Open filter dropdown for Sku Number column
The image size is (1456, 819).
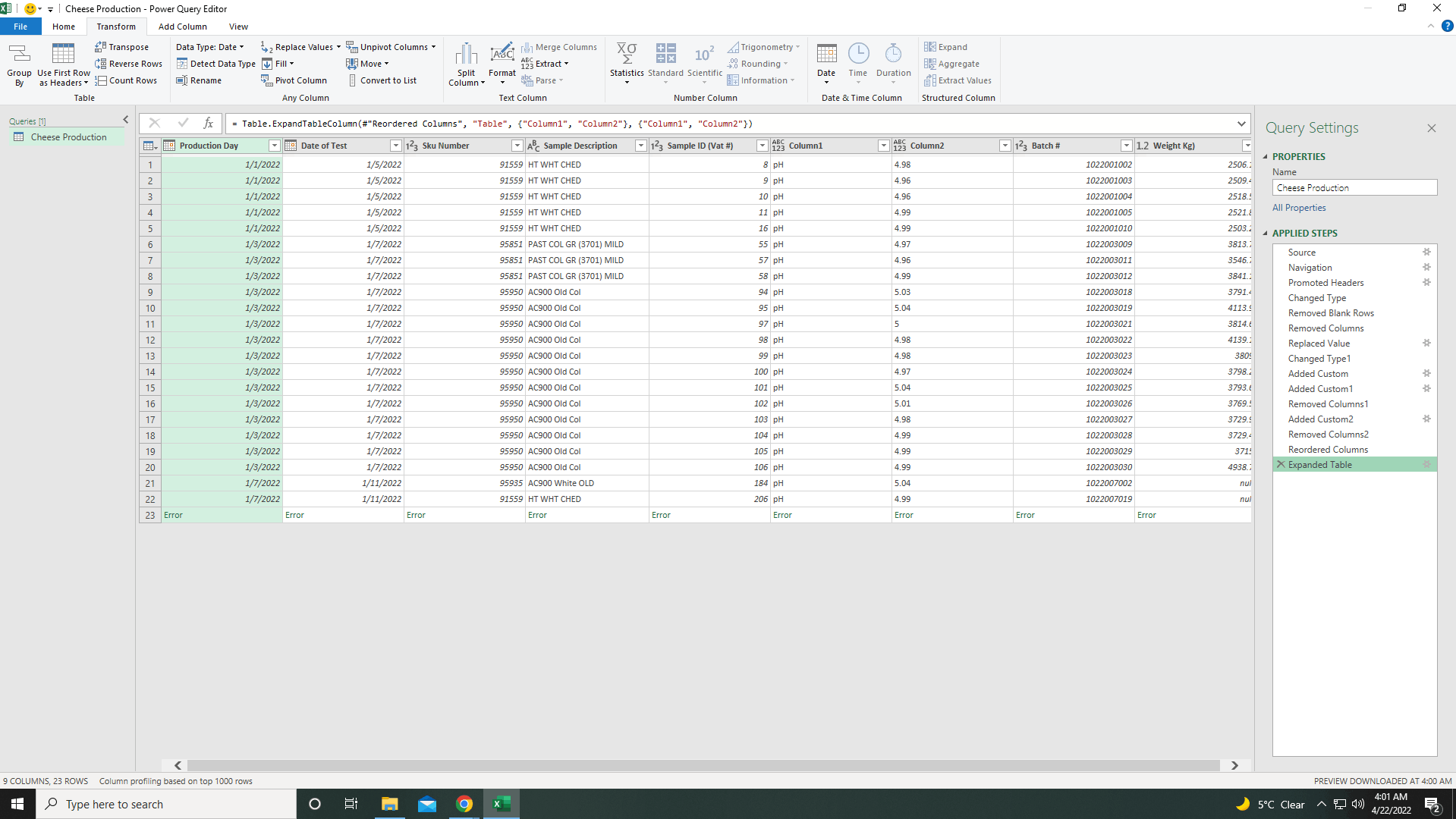[x=517, y=146]
